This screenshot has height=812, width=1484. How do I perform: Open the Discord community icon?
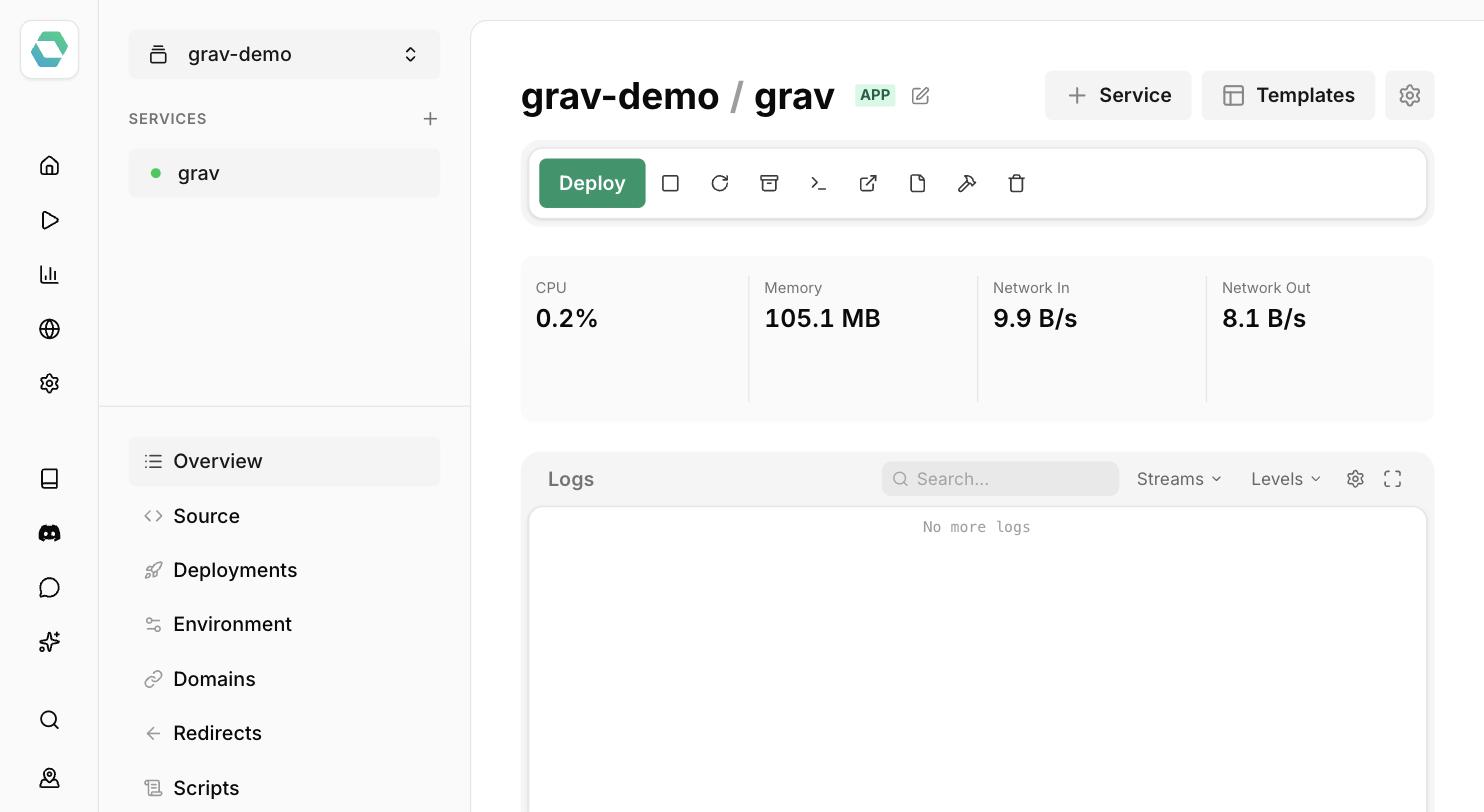pyautogui.click(x=49, y=533)
